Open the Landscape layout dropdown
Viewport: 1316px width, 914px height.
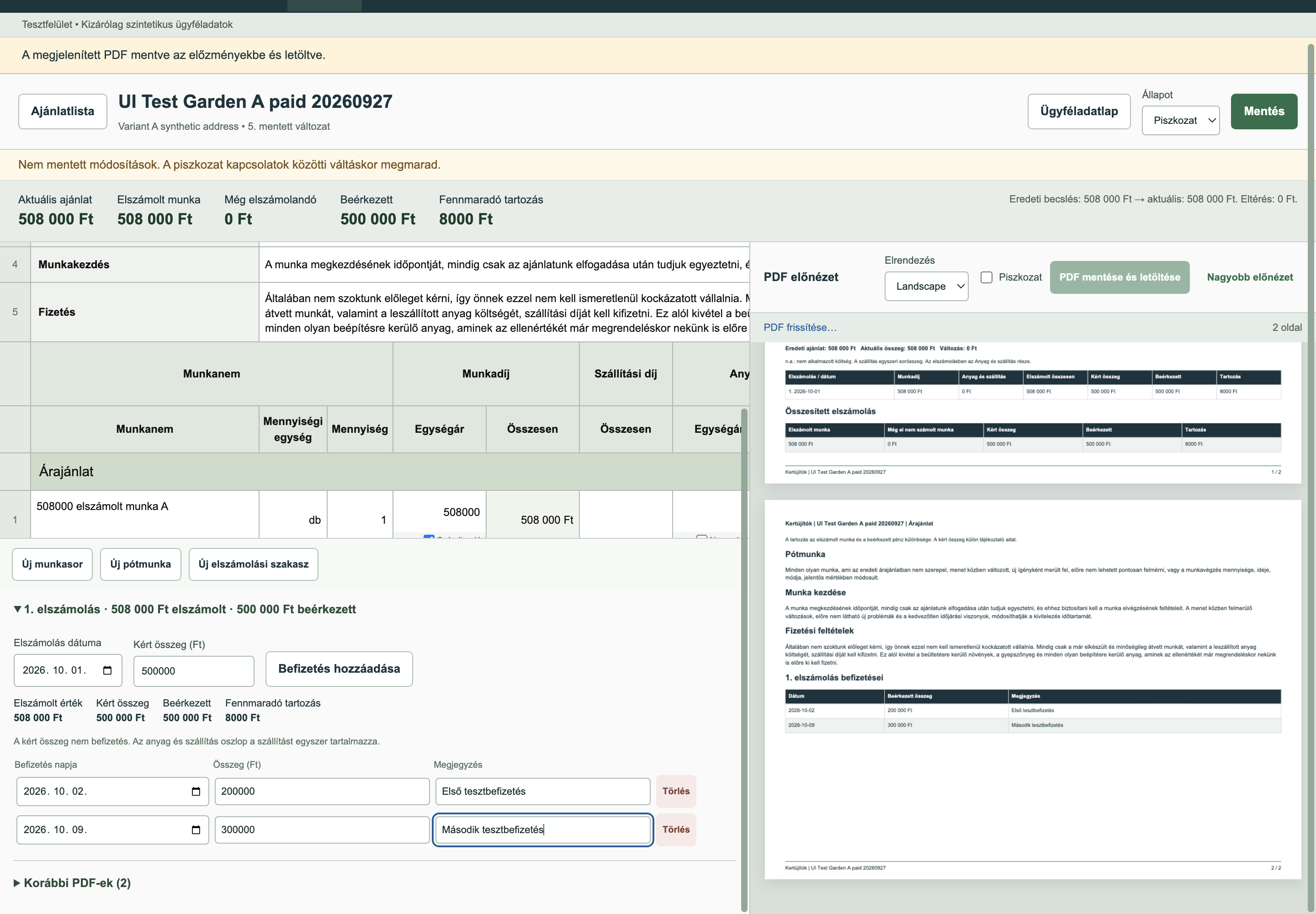(926, 286)
